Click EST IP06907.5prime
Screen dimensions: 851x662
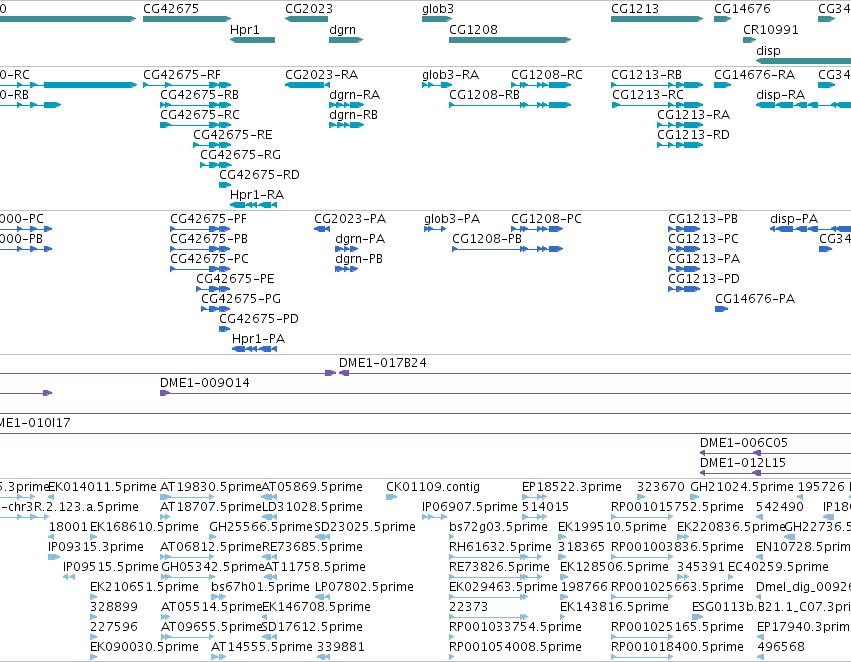point(434,517)
